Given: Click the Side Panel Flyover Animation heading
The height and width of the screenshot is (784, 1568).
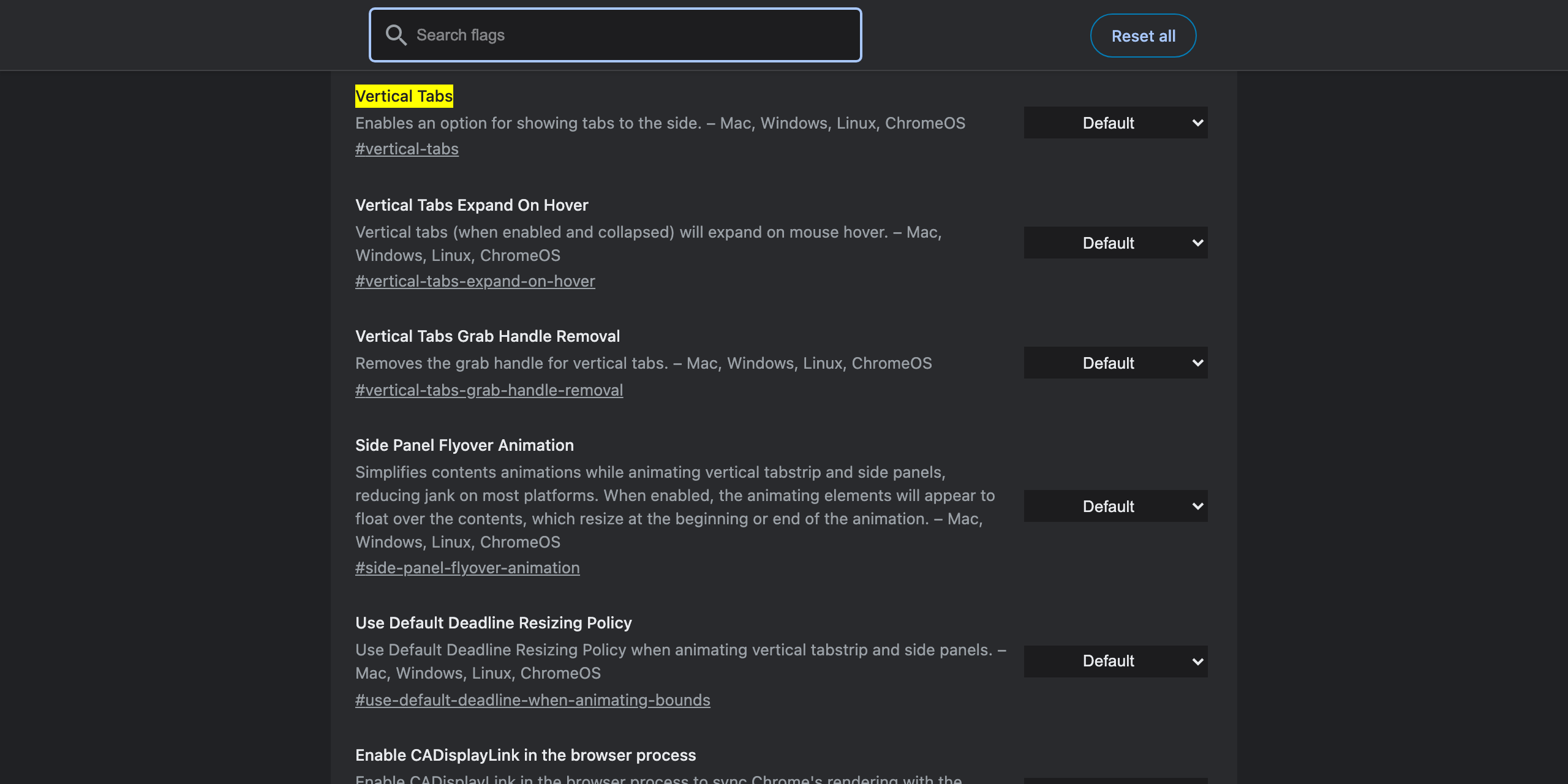Looking at the screenshot, I should point(464,445).
